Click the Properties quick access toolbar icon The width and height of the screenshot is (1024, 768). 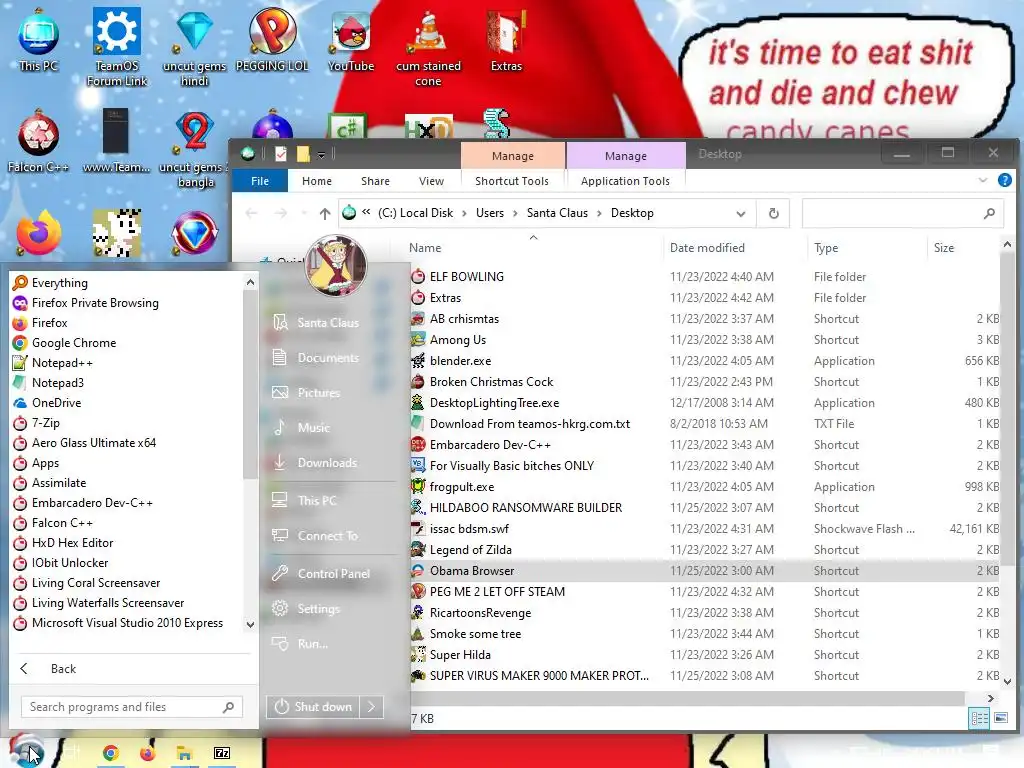click(x=281, y=154)
